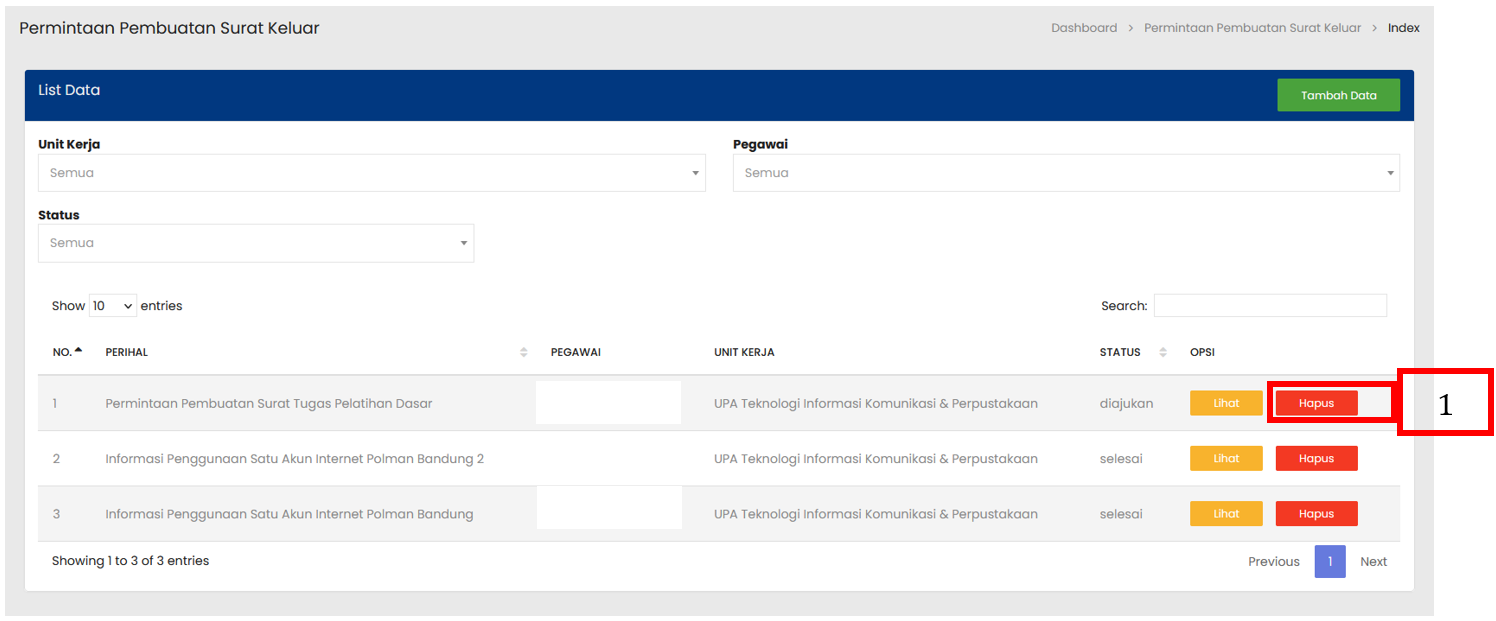The width and height of the screenshot is (1496, 621).
Task: Go to Previous page of table
Action: coord(1273,562)
